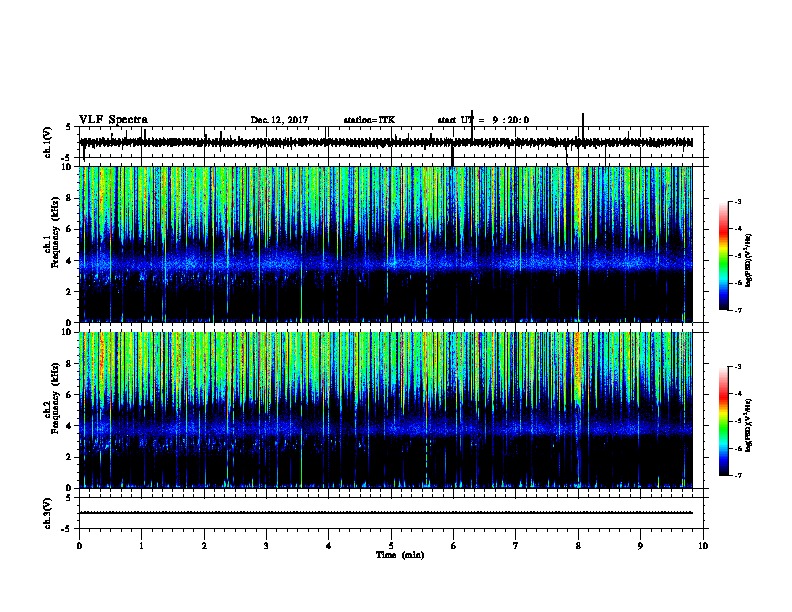Click the "-7" label on ch.2 colorbar
This screenshot has height=612, width=792.
(737, 476)
